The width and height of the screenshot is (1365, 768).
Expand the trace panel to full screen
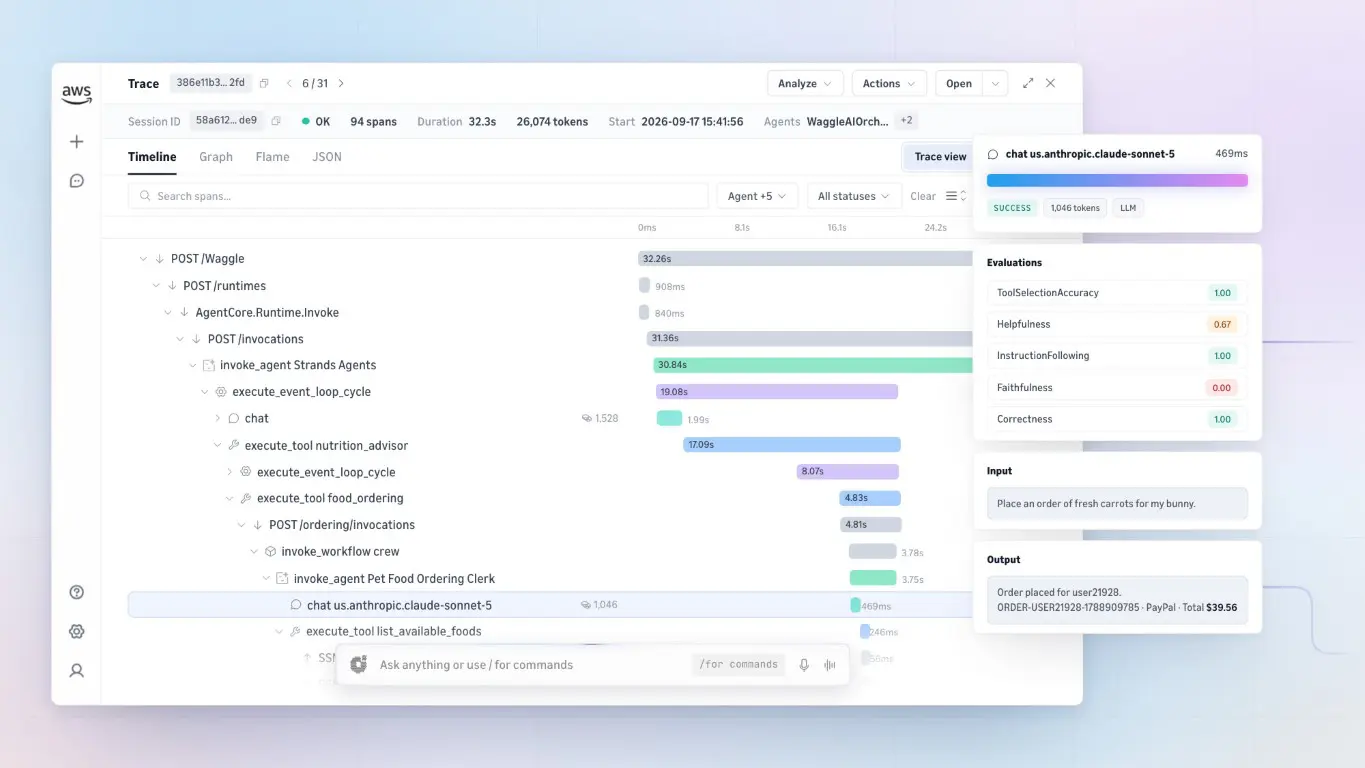pos(1028,84)
